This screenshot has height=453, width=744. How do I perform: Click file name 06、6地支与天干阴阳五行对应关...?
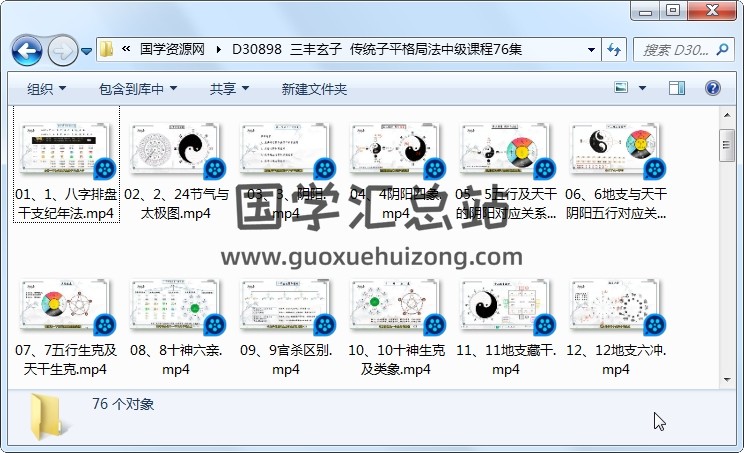point(616,203)
